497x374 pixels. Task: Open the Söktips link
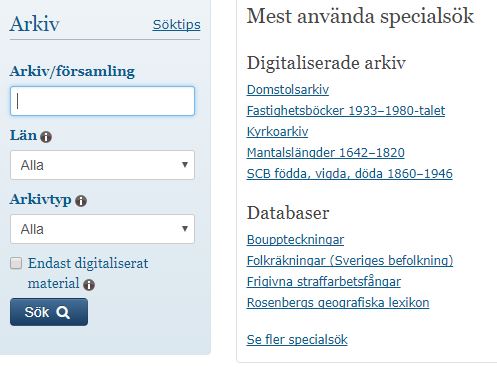click(x=176, y=25)
